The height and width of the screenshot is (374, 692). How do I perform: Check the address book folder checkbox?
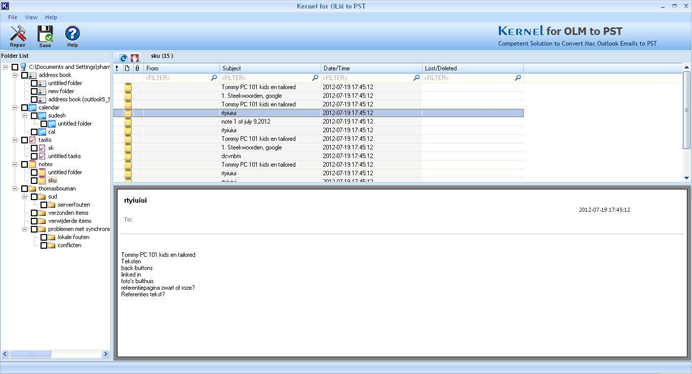[x=25, y=75]
